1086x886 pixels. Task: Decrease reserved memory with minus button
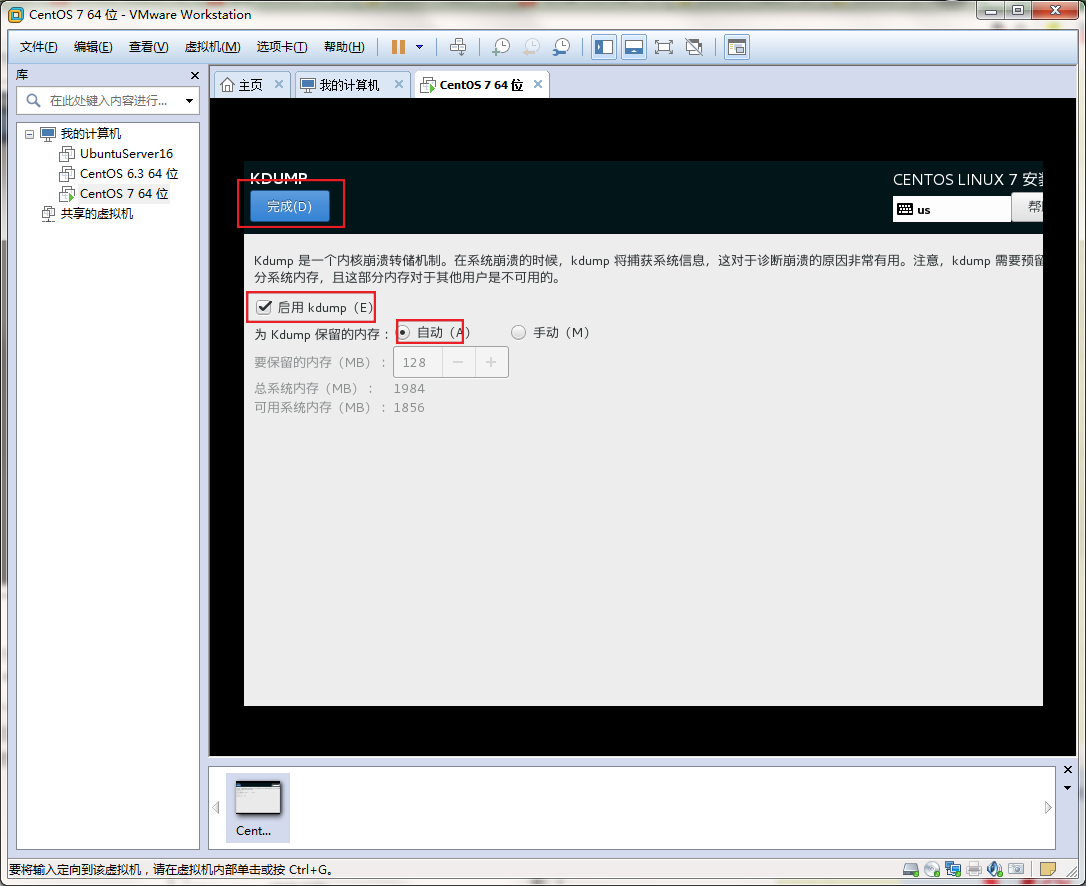point(459,362)
